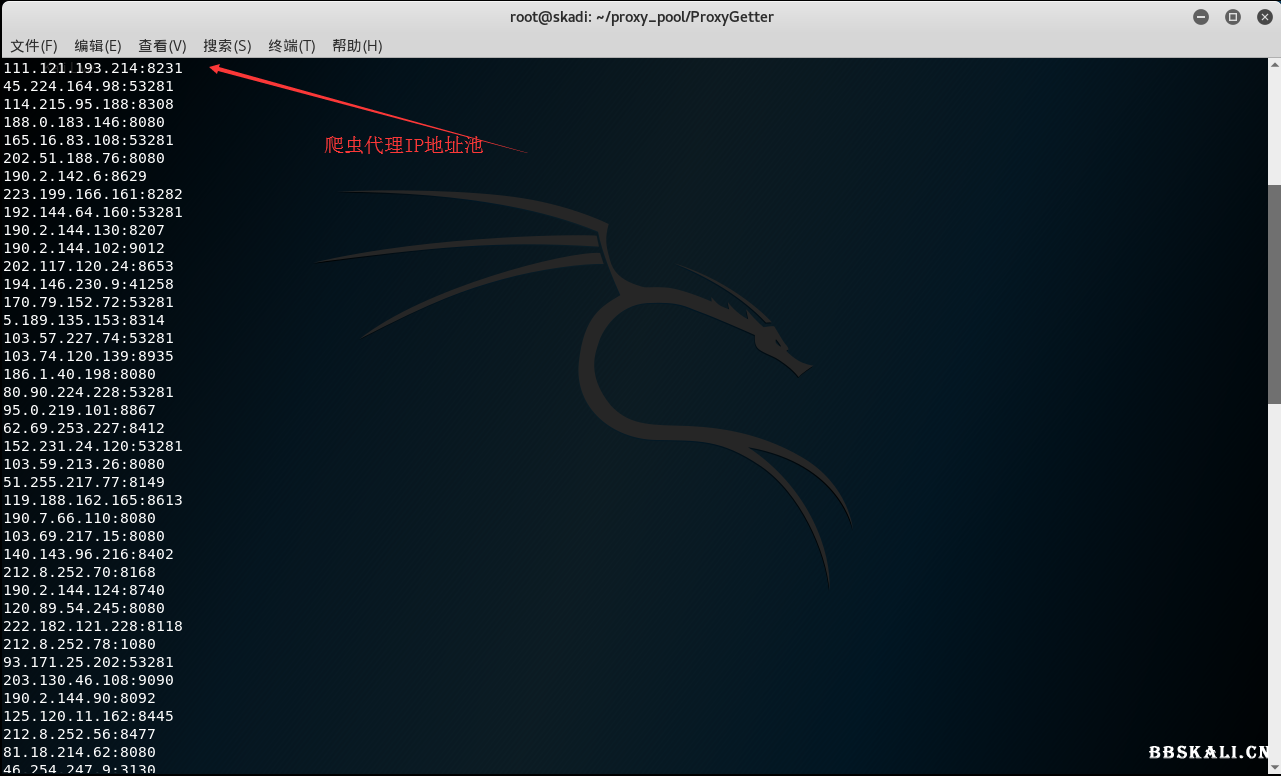Click the proxy entry 194.146.230.9:41258

[88, 284]
